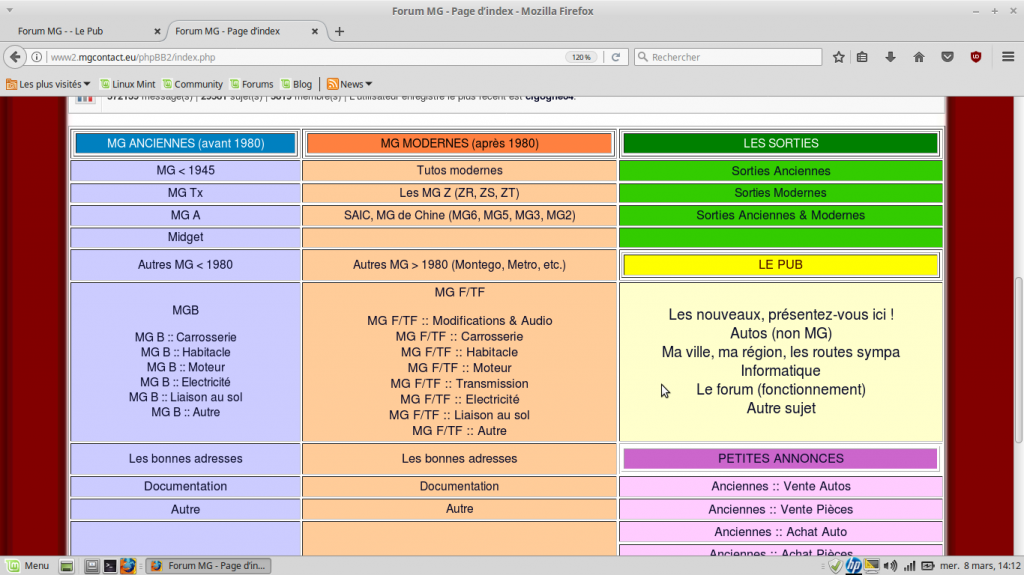Close the 'Forum MG - Page d'index' tab

coord(315,31)
